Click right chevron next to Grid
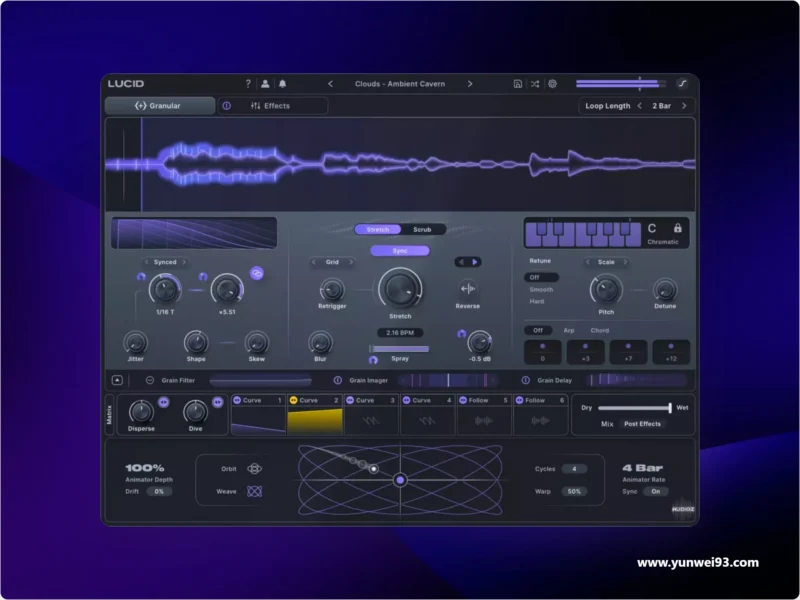 pos(351,262)
